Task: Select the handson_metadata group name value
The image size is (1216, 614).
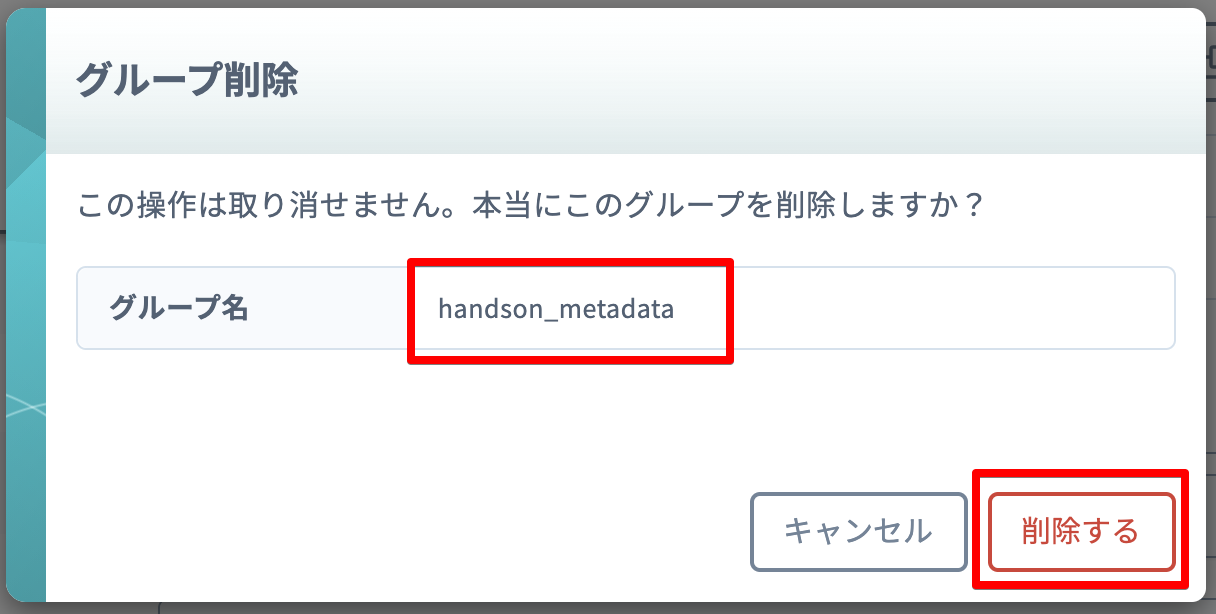Action: [556, 309]
